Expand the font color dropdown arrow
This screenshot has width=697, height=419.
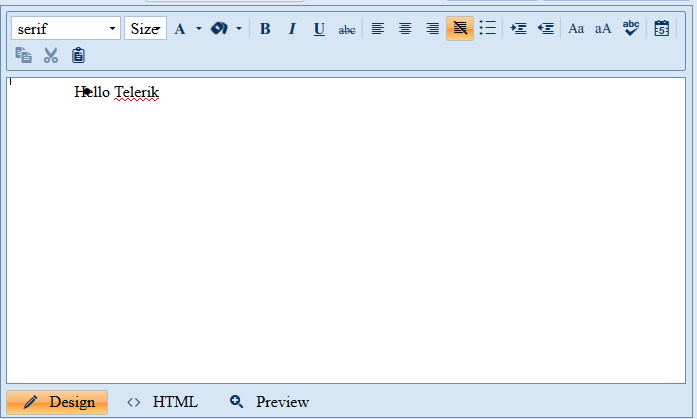[x=198, y=29]
